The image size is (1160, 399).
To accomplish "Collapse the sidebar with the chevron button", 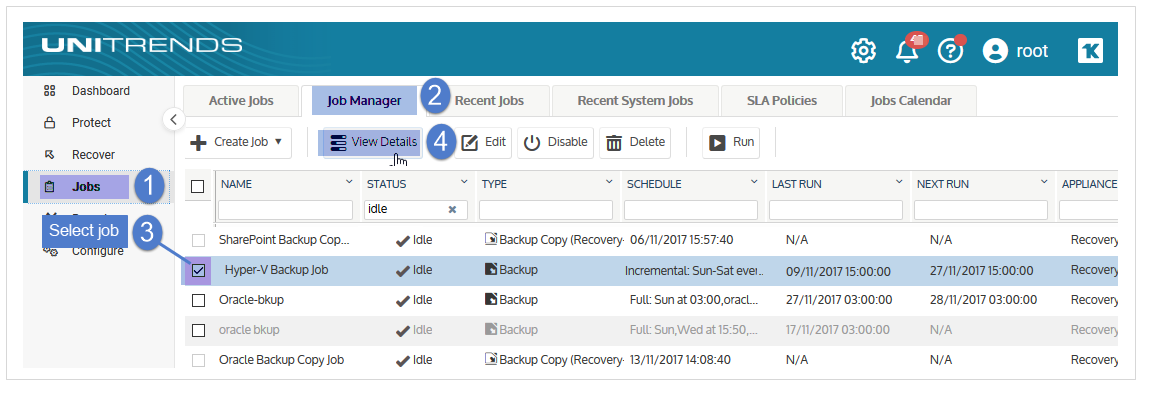I will tap(173, 119).
